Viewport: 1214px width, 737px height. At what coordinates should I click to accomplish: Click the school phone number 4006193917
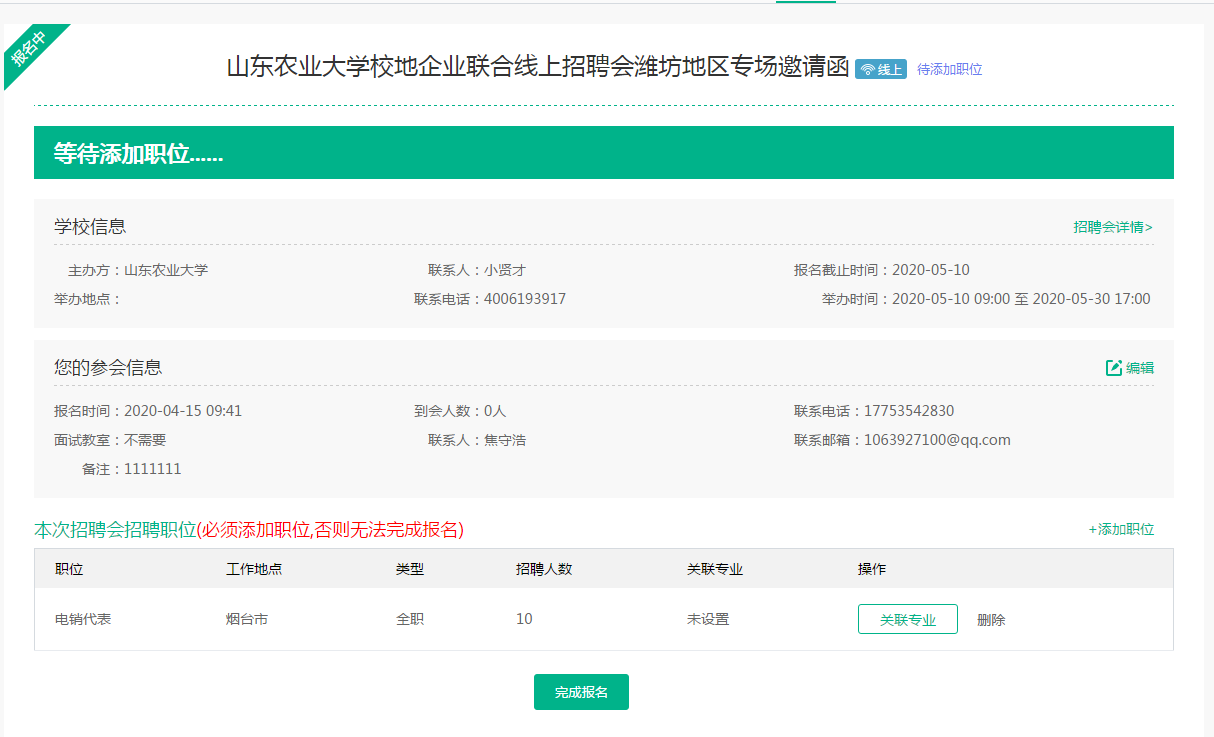525,299
